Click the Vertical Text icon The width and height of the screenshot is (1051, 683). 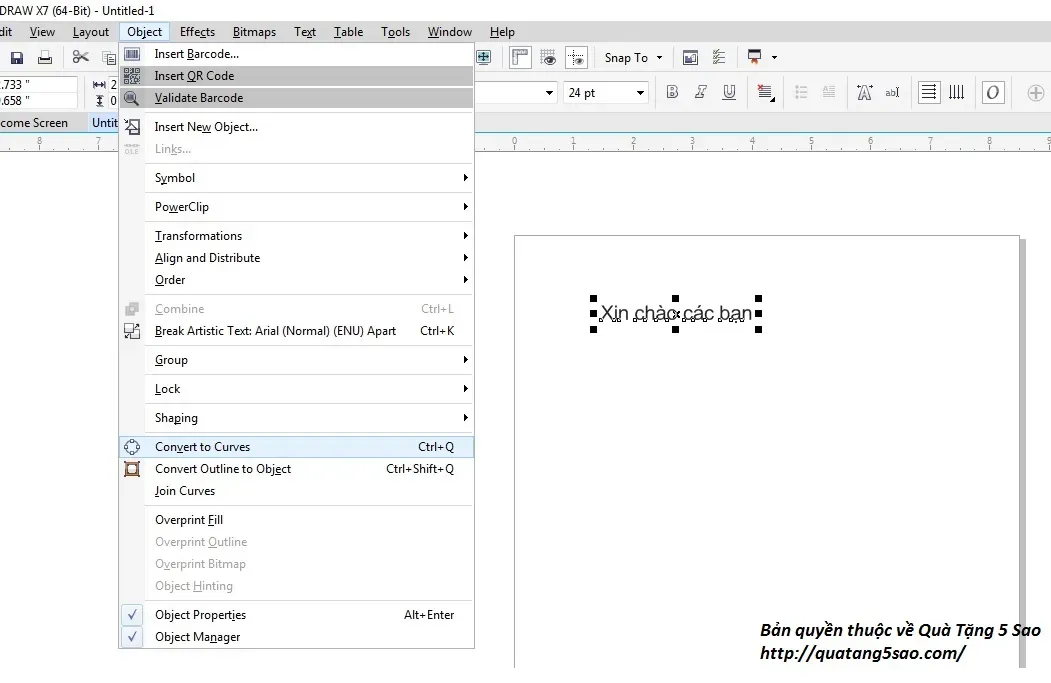tap(956, 92)
